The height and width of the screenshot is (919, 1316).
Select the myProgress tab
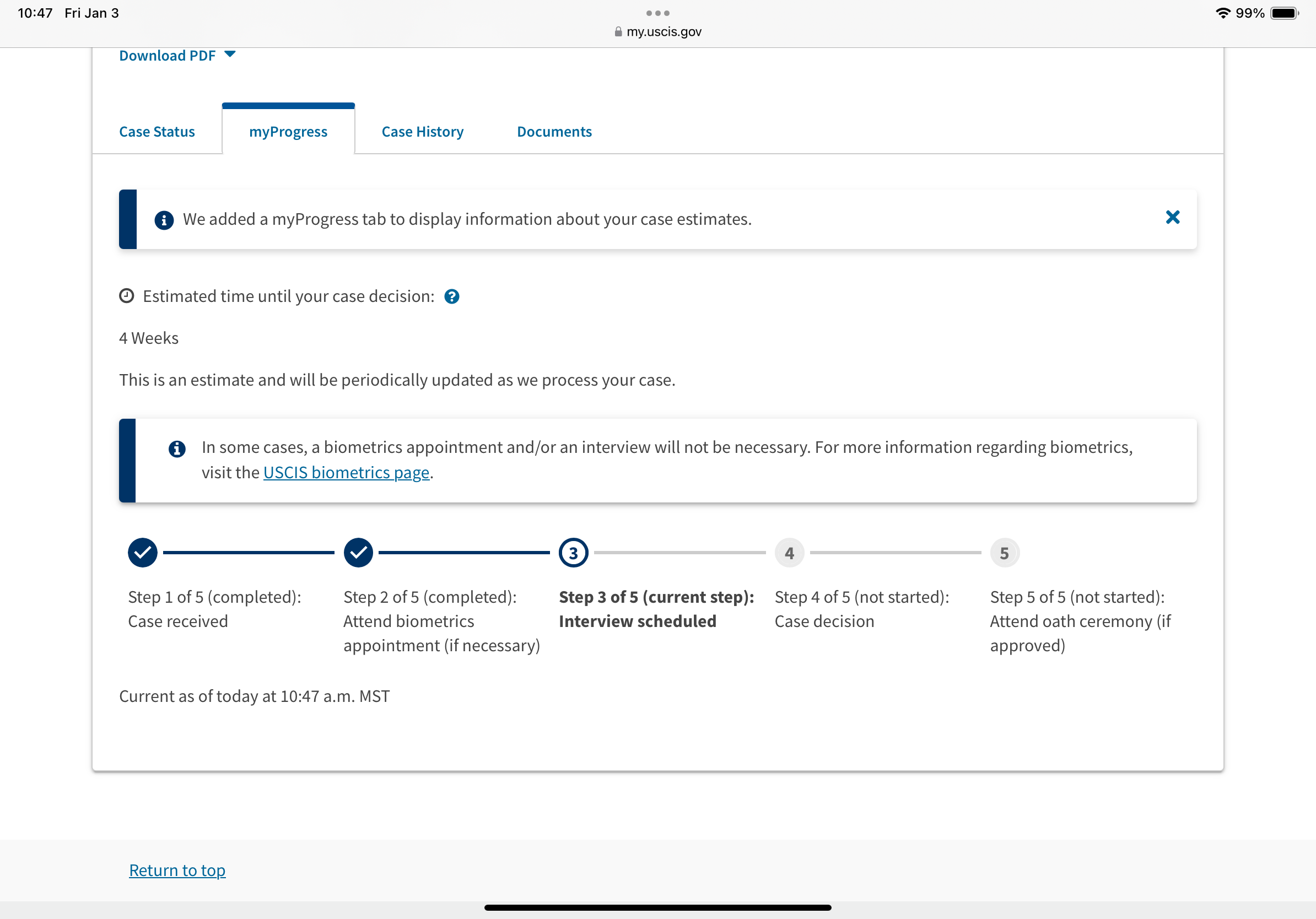288,132
